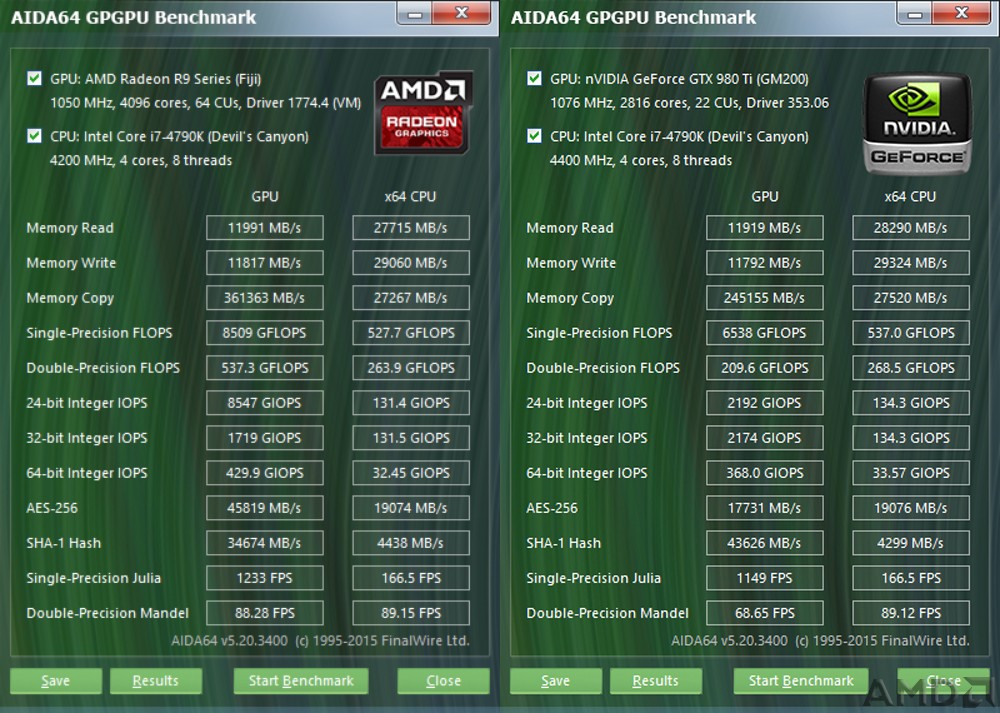
Task: Select the 429.9 GIOPS 64-bit integer result
Action: (x=265, y=473)
